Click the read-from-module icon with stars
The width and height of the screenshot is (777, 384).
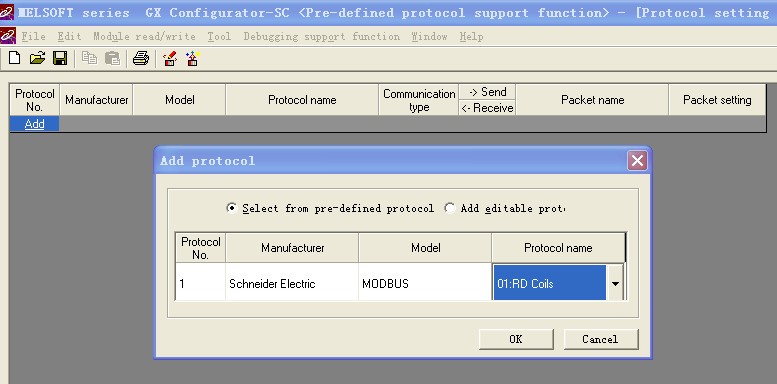(x=192, y=58)
